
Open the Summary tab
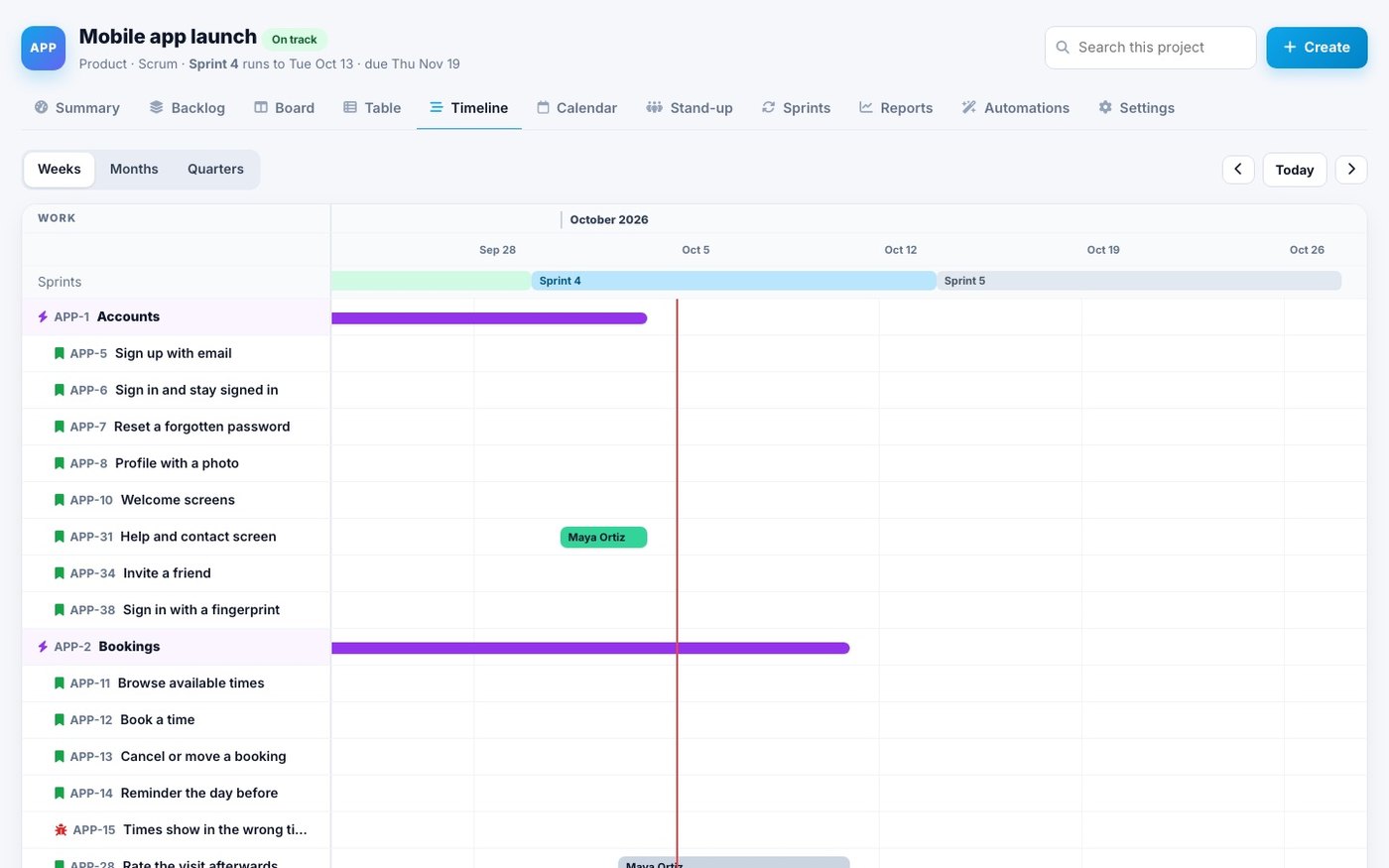(x=77, y=108)
